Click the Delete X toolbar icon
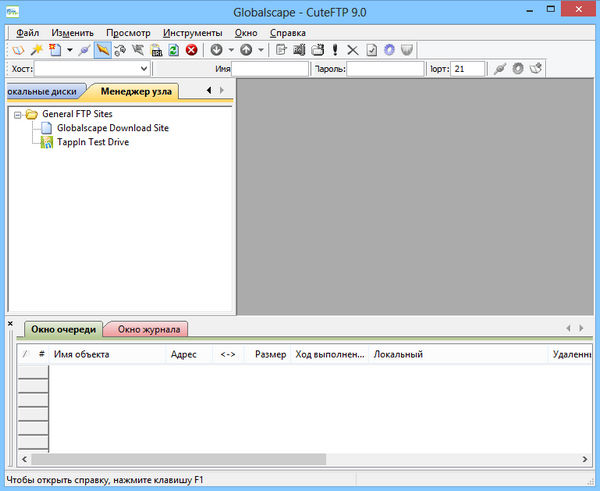 point(352,49)
